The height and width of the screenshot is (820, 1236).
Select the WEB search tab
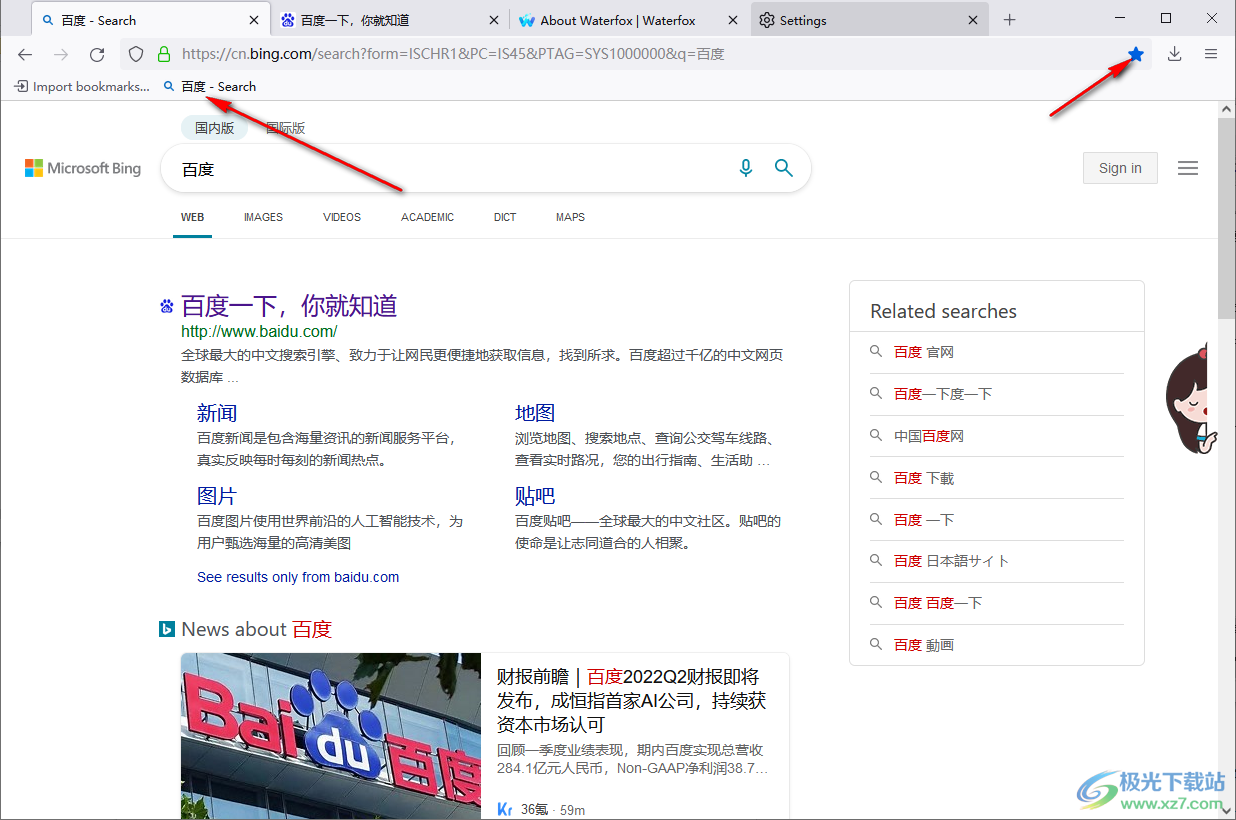[192, 217]
